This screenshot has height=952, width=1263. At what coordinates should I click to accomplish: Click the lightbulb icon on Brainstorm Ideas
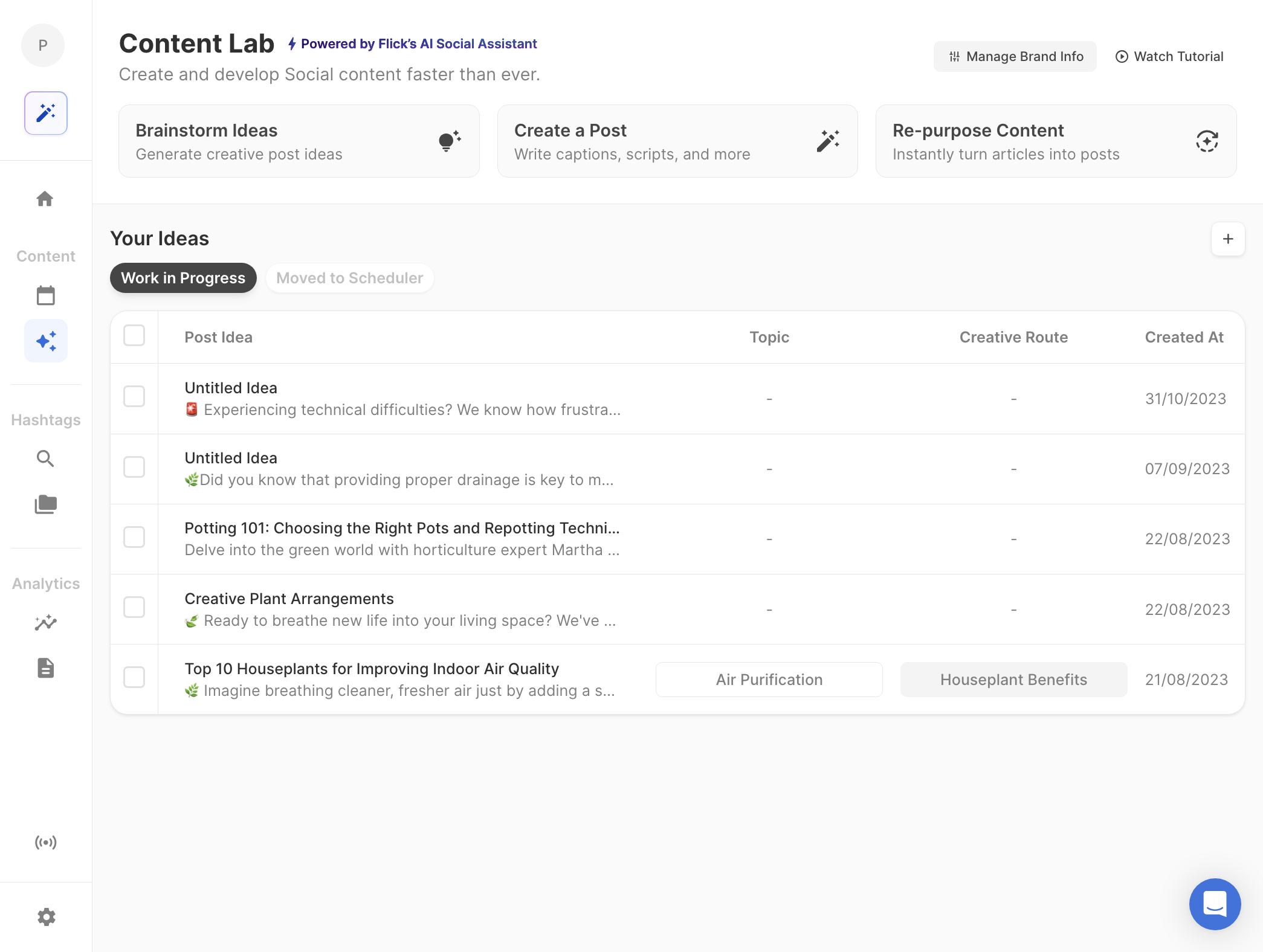tap(449, 141)
